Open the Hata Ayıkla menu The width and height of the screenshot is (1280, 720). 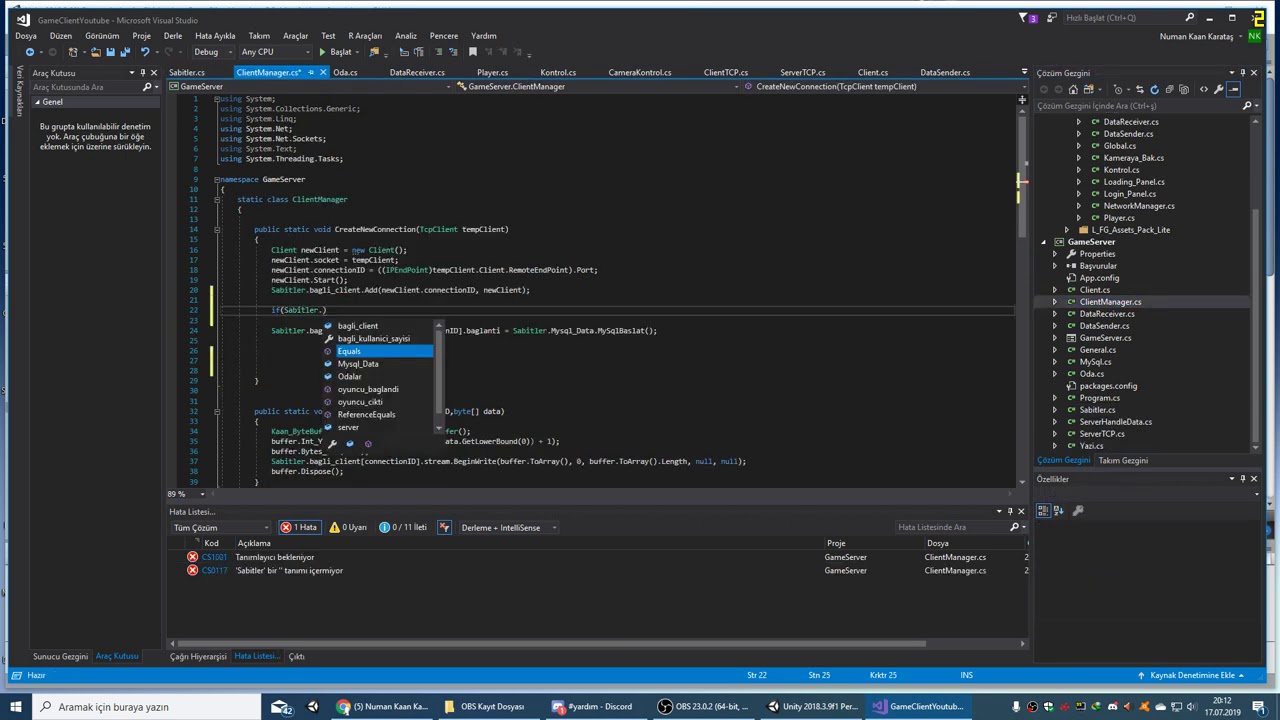pos(215,36)
